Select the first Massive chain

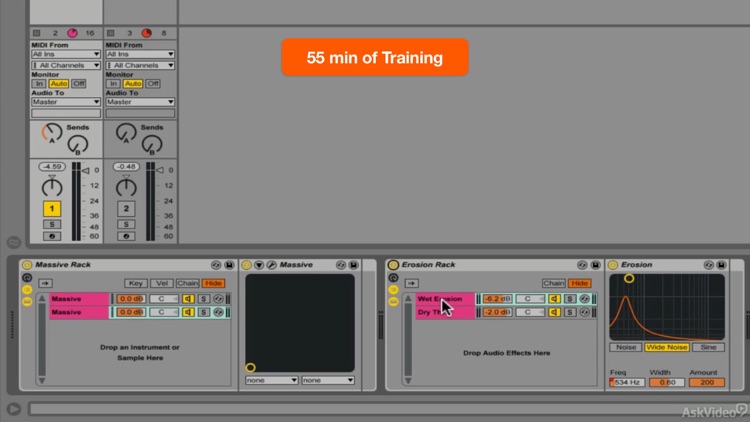click(79, 299)
